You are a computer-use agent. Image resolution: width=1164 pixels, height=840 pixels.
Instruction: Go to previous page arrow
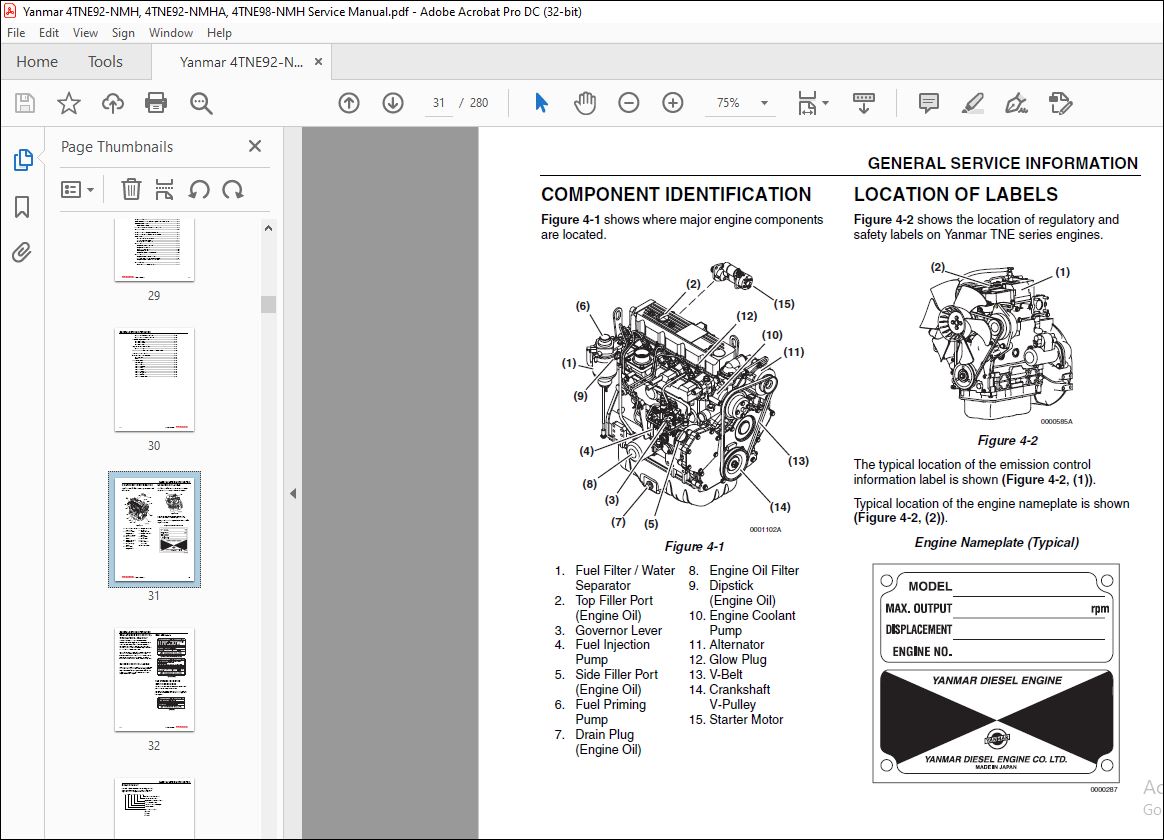pyautogui.click(x=349, y=103)
